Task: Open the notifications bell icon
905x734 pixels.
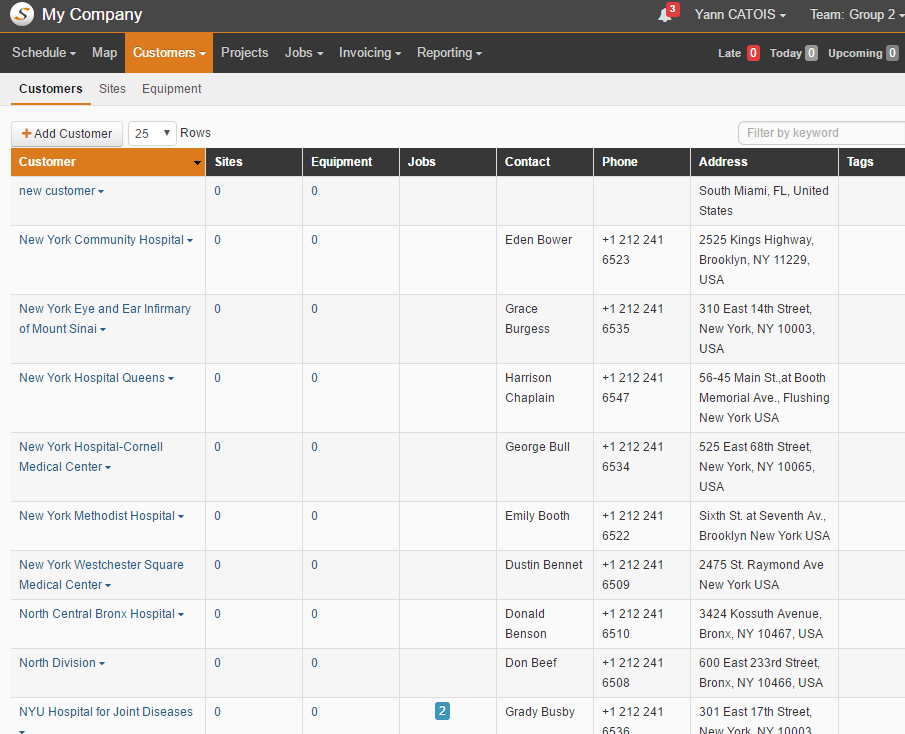Action: [x=665, y=15]
